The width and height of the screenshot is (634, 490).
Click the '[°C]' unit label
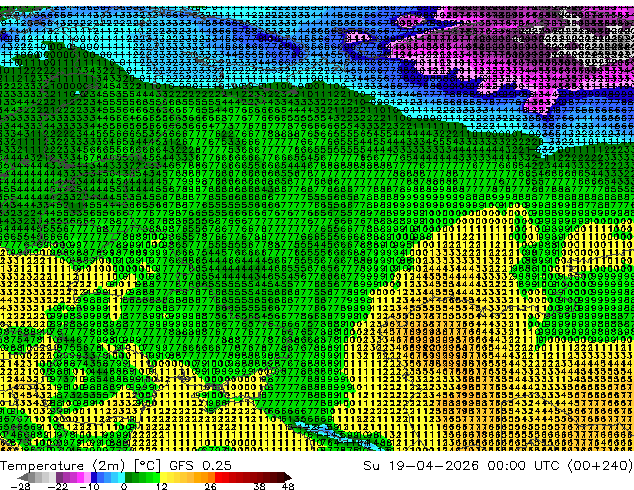pyautogui.click(x=147, y=466)
